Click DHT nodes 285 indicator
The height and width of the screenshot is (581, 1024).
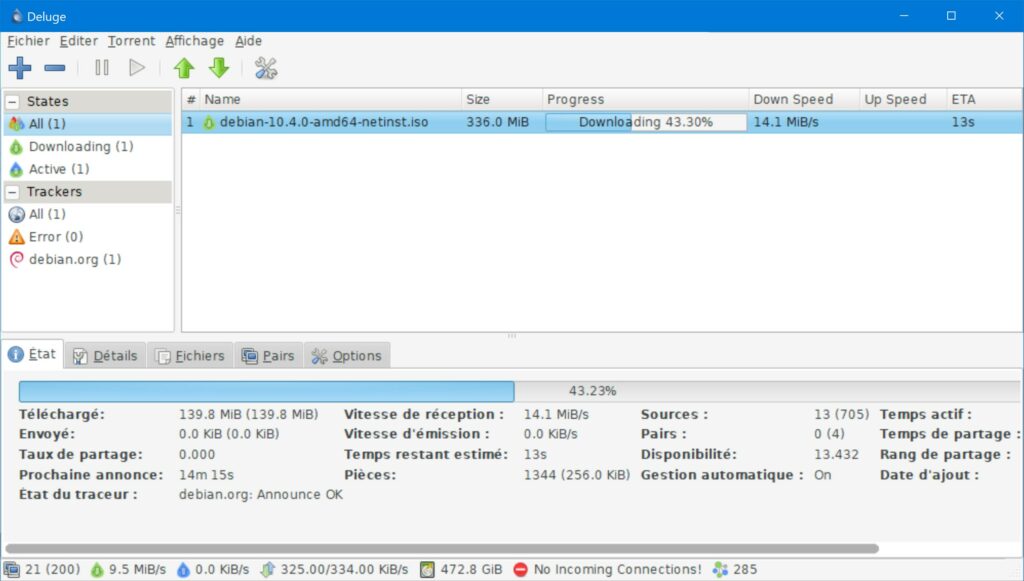(735, 570)
